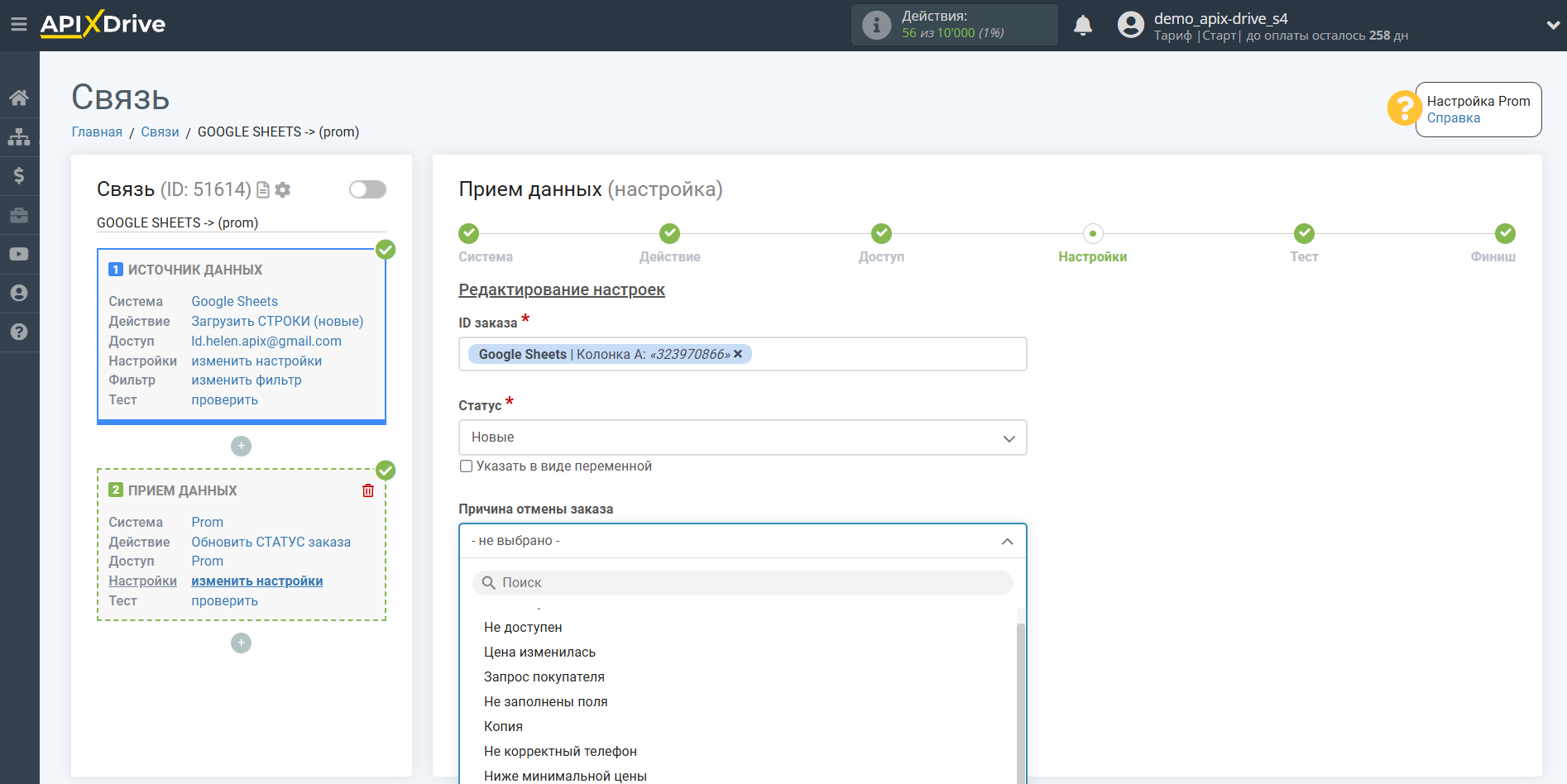Click Загрузить СТРОКИ (новые) link
The image size is (1567, 784).
tap(277, 322)
